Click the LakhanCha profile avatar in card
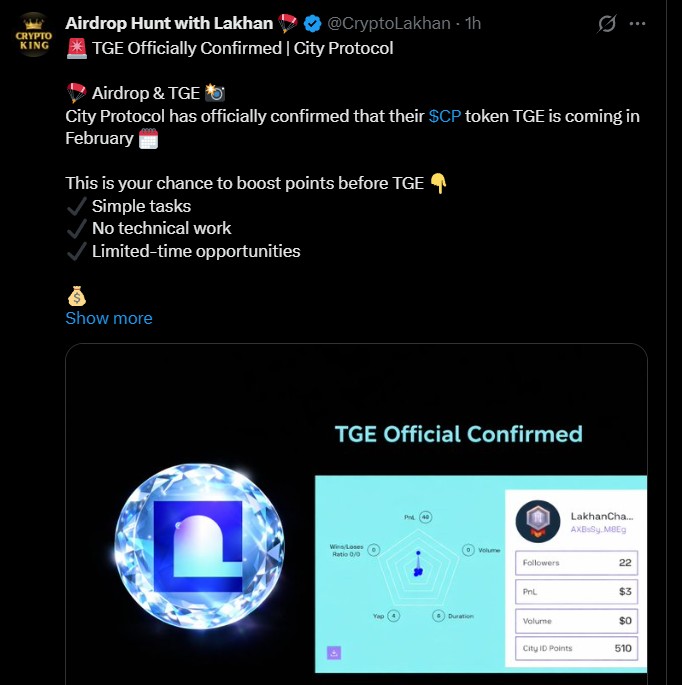 [536, 521]
